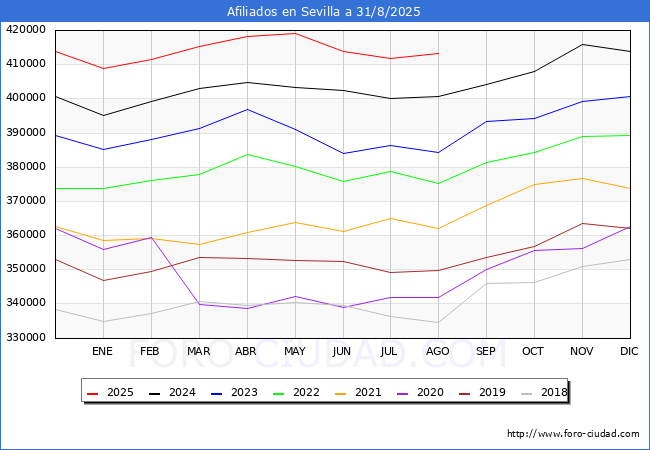Click the blue 2023 legend line marker
The image size is (650, 450).
click(217, 393)
